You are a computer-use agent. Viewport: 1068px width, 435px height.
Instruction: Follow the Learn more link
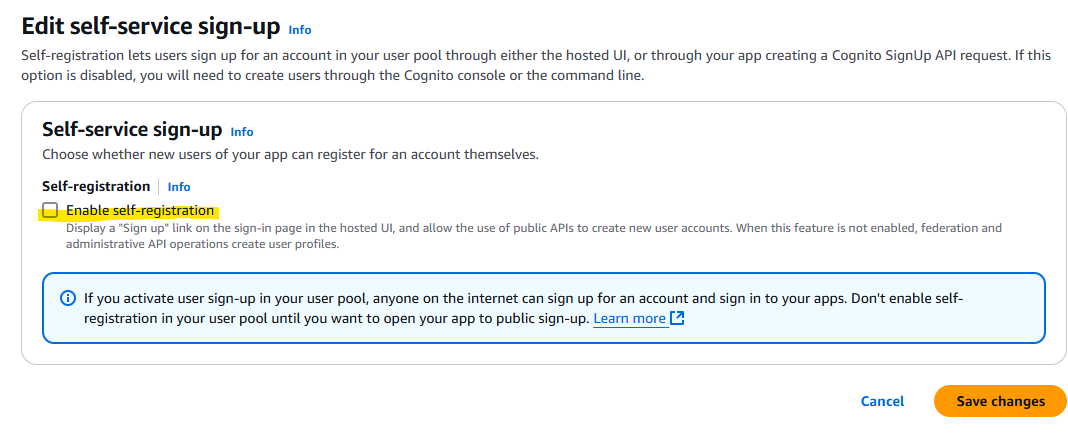point(629,318)
